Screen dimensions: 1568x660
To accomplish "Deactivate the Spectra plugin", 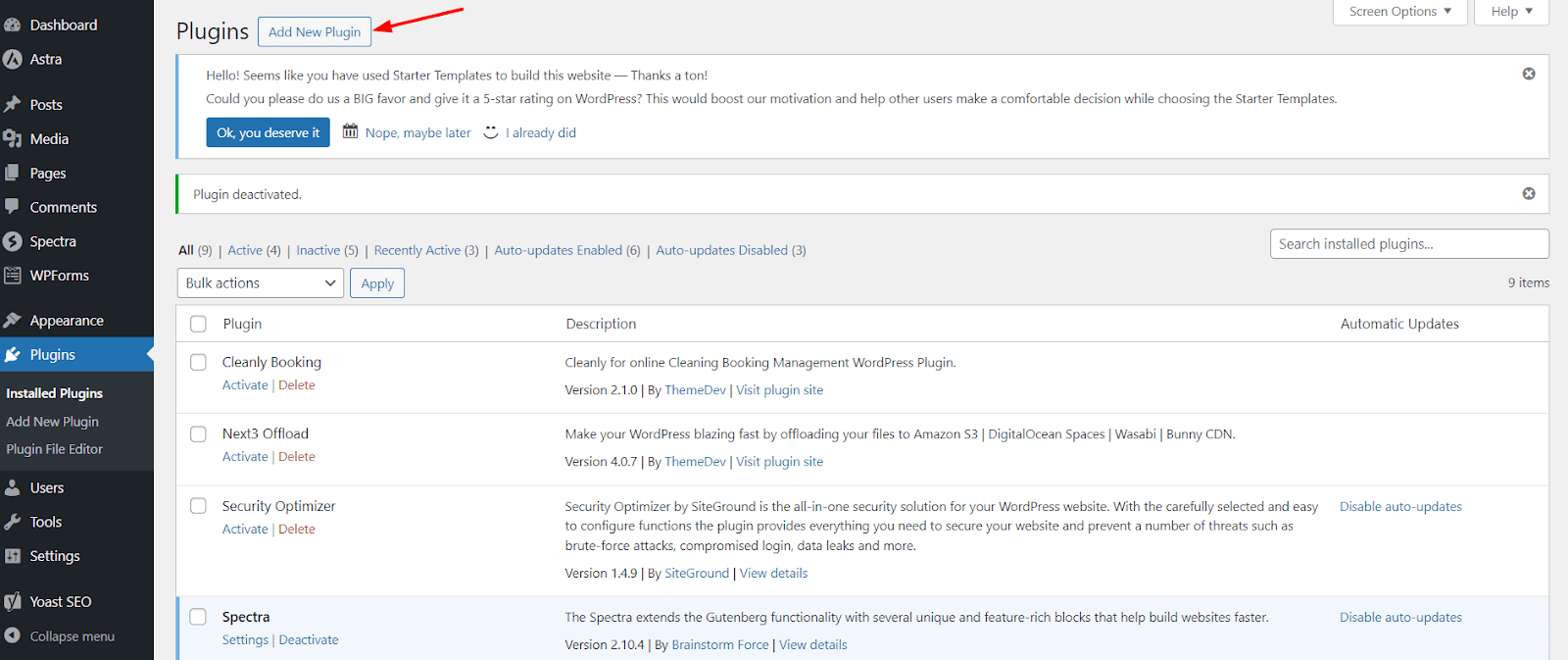I will tap(309, 640).
